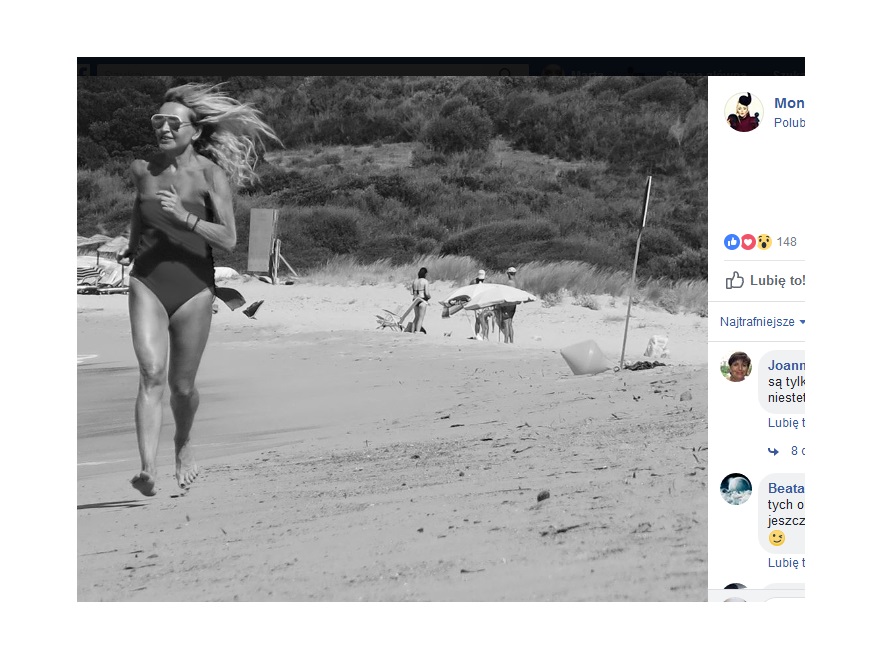
Task: Expand the 8 replies under Joanna's comment
Action: coord(798,451)
